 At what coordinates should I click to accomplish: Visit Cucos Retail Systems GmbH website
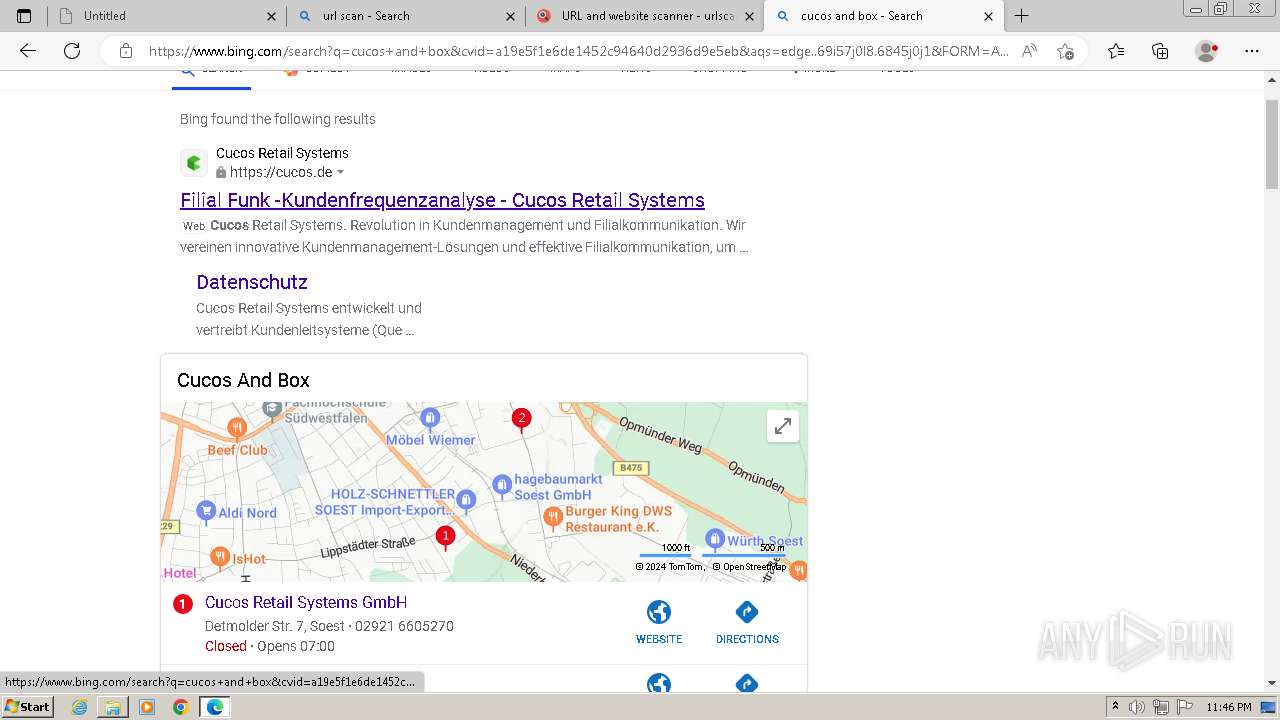pos(659,622)
